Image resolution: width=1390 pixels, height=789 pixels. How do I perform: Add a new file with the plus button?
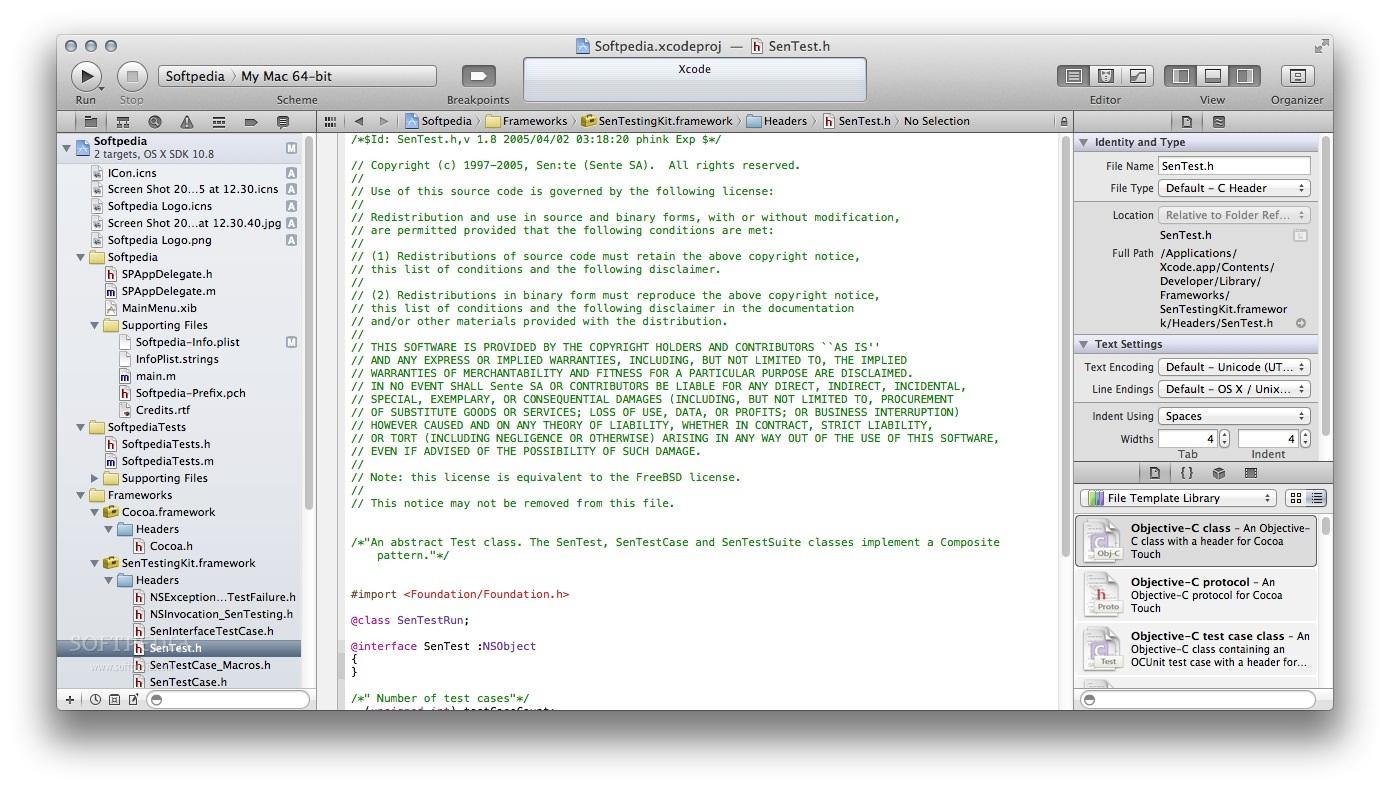pyautogui.click(x=70, y=700)
